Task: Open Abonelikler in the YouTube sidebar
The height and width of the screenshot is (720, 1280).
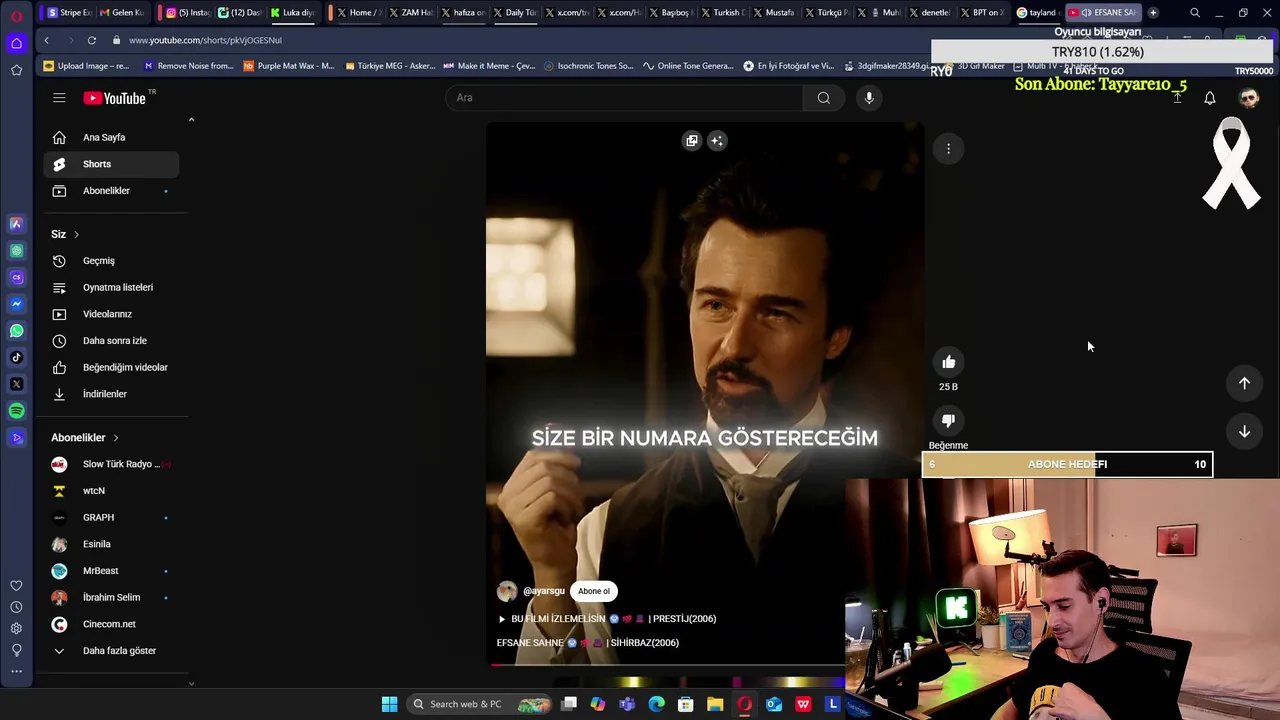Action: click(111, 191)
